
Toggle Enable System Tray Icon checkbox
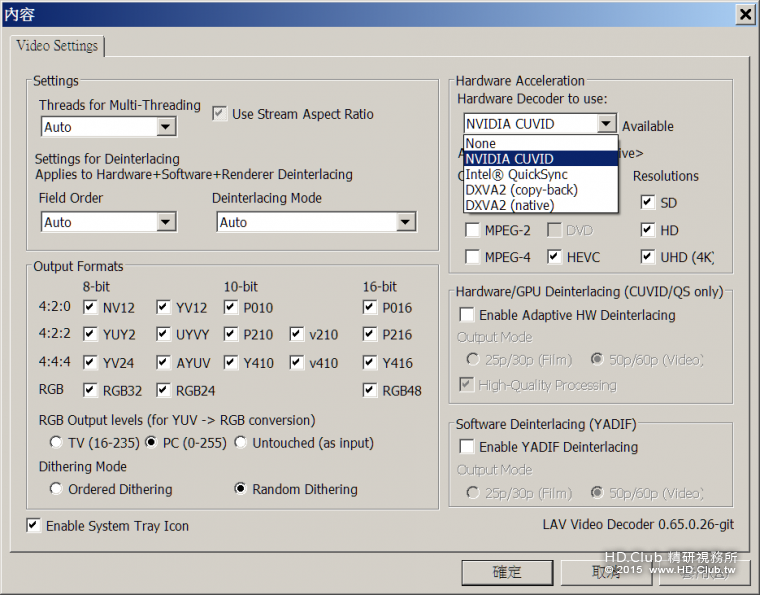[x=34, y=526]
